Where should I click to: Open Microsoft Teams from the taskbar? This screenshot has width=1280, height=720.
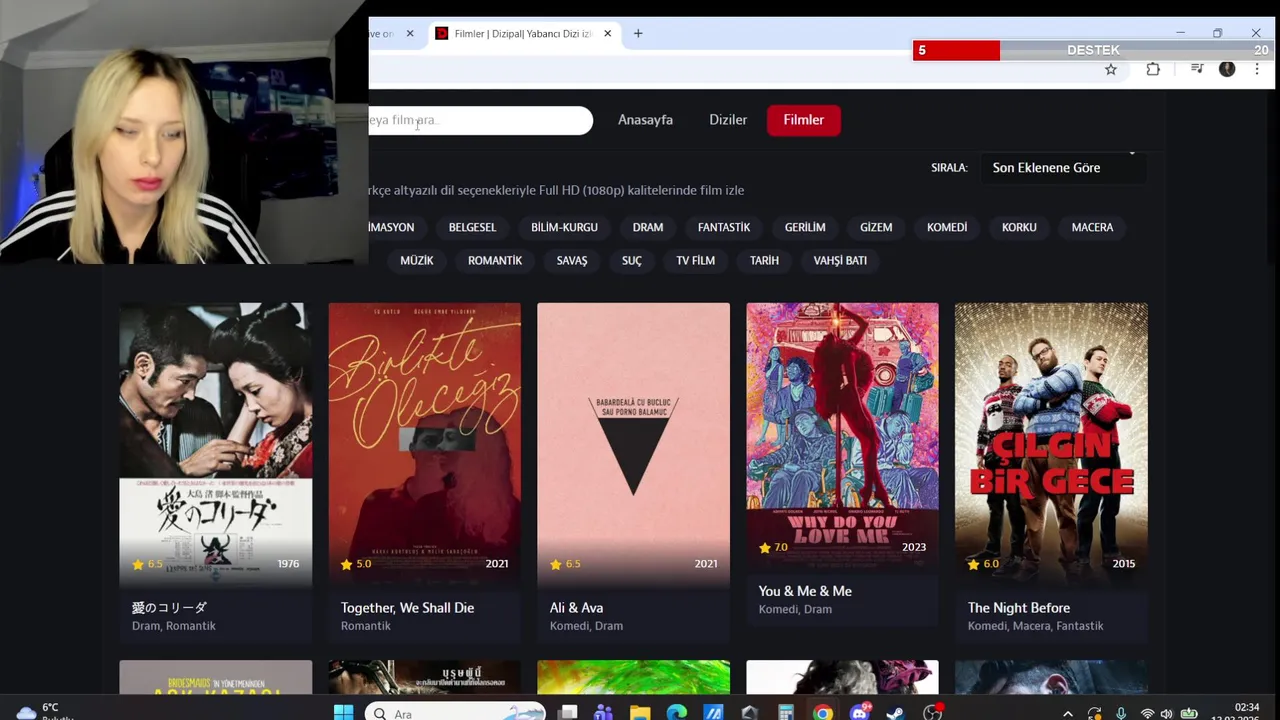[603, 713]
